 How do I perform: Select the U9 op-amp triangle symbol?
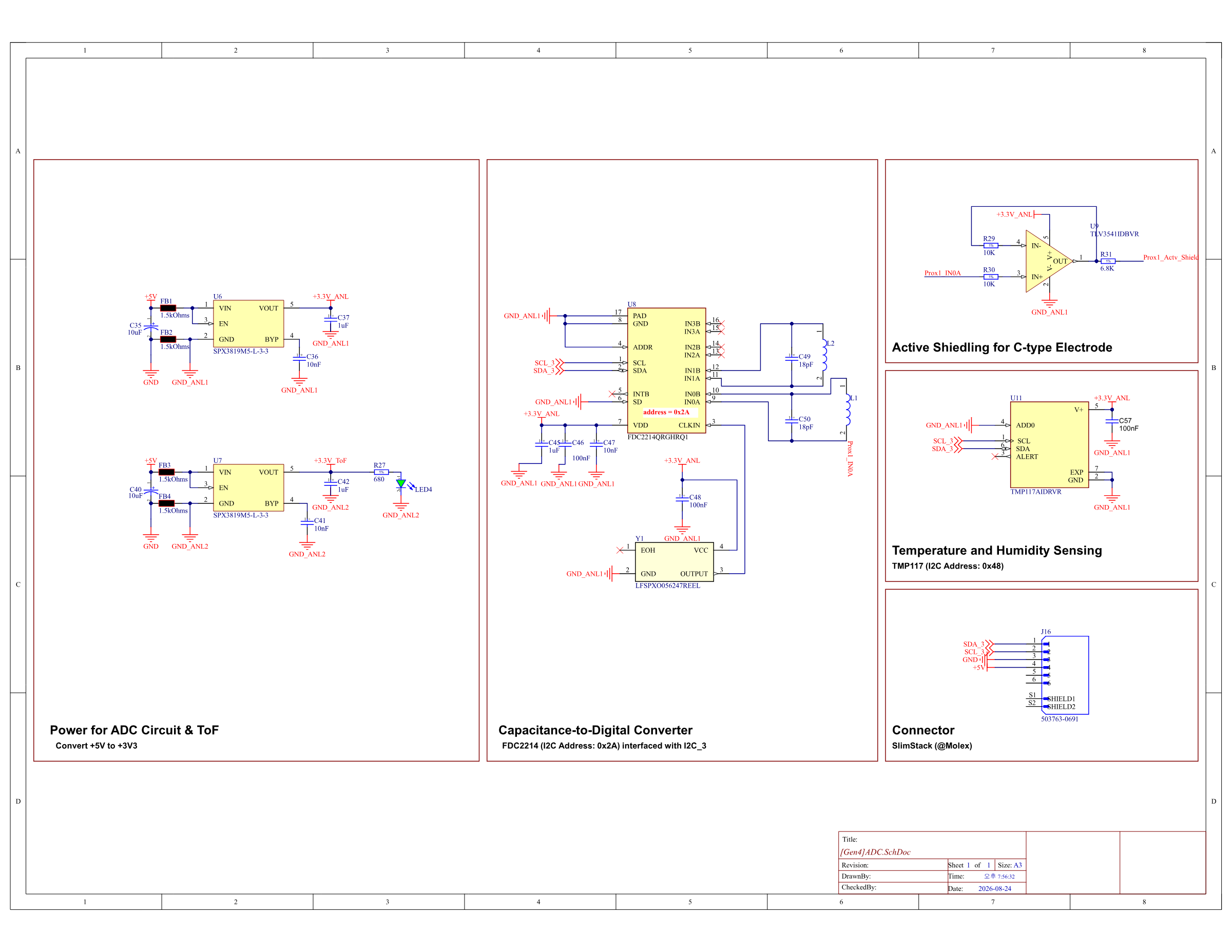coord(1049,261)
